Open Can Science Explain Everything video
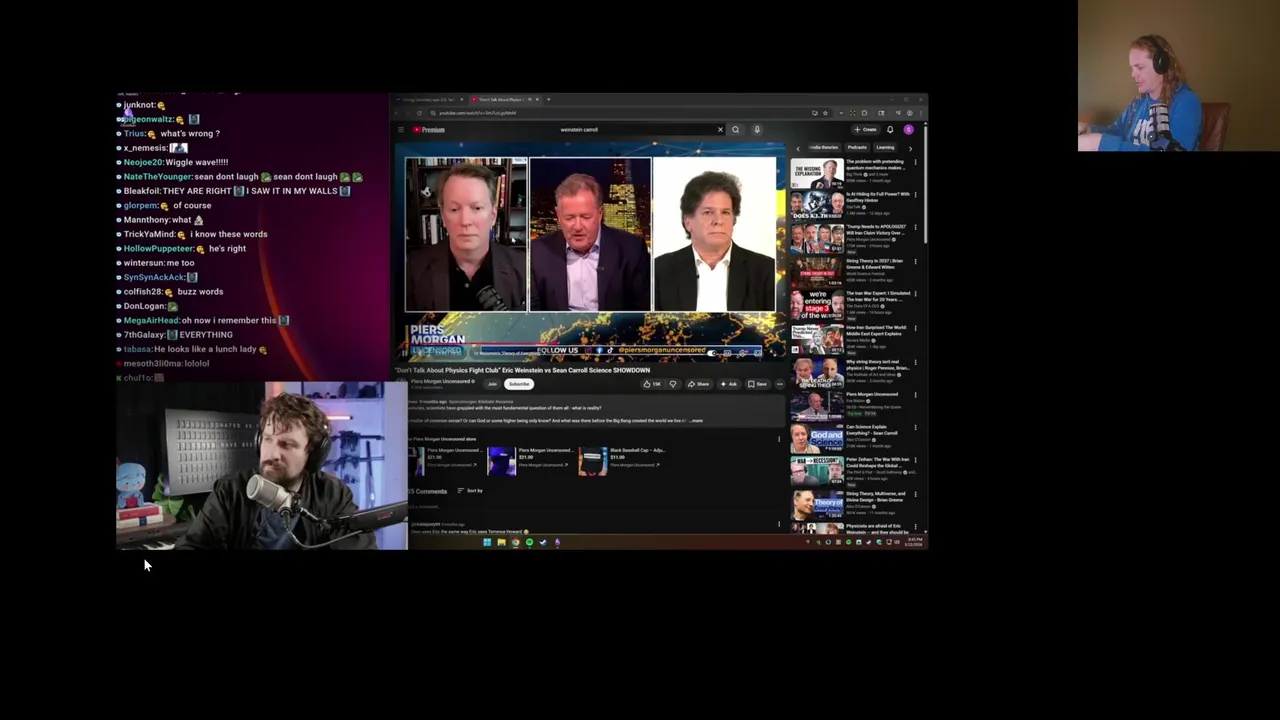The width and height of the screenshot is (1280, 720). [817, 438]
